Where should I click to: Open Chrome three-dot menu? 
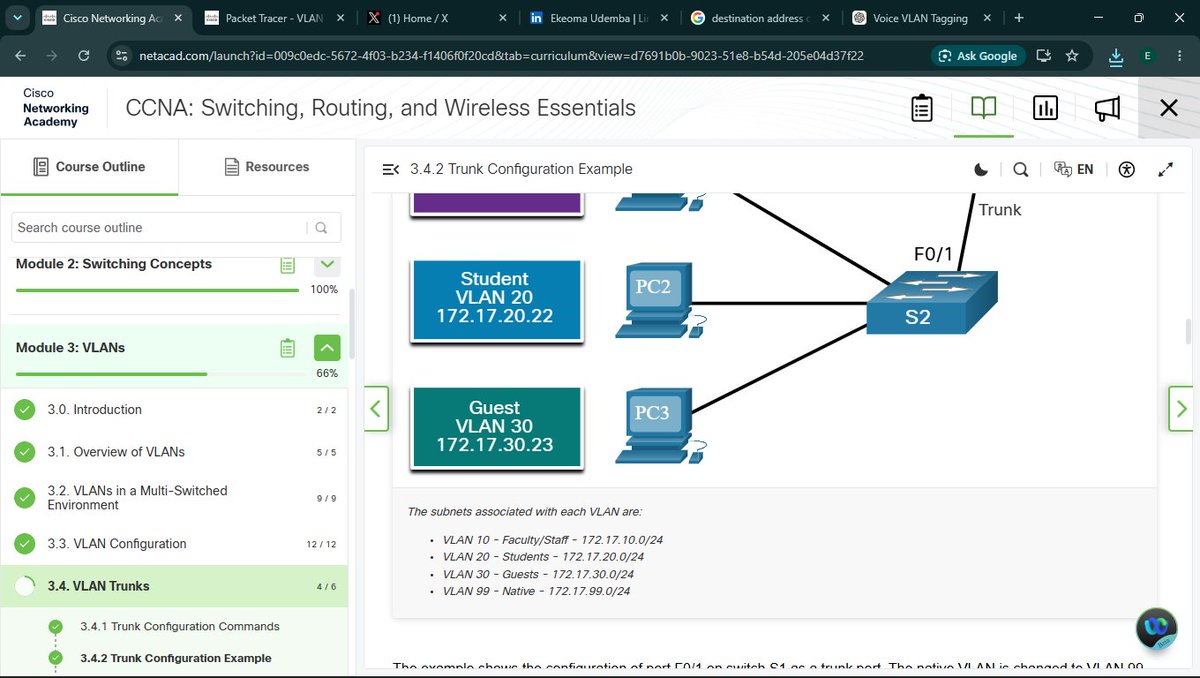click(x=1179, y=56)
